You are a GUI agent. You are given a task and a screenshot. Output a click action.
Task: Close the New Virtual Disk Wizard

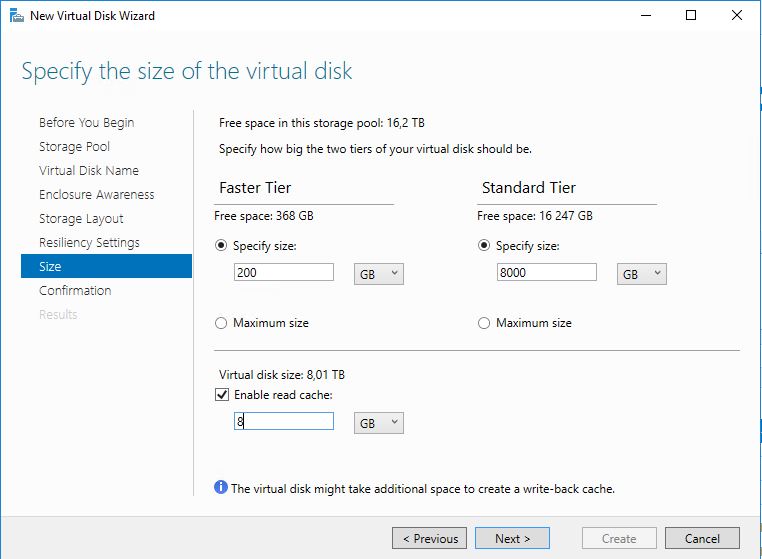coord(737,16)
